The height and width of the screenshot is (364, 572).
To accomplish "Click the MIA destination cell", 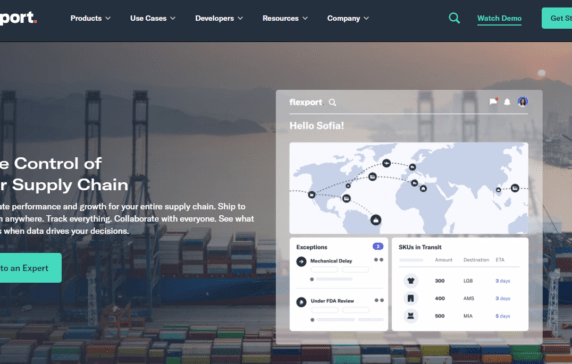I will click(x=468, y=316).
